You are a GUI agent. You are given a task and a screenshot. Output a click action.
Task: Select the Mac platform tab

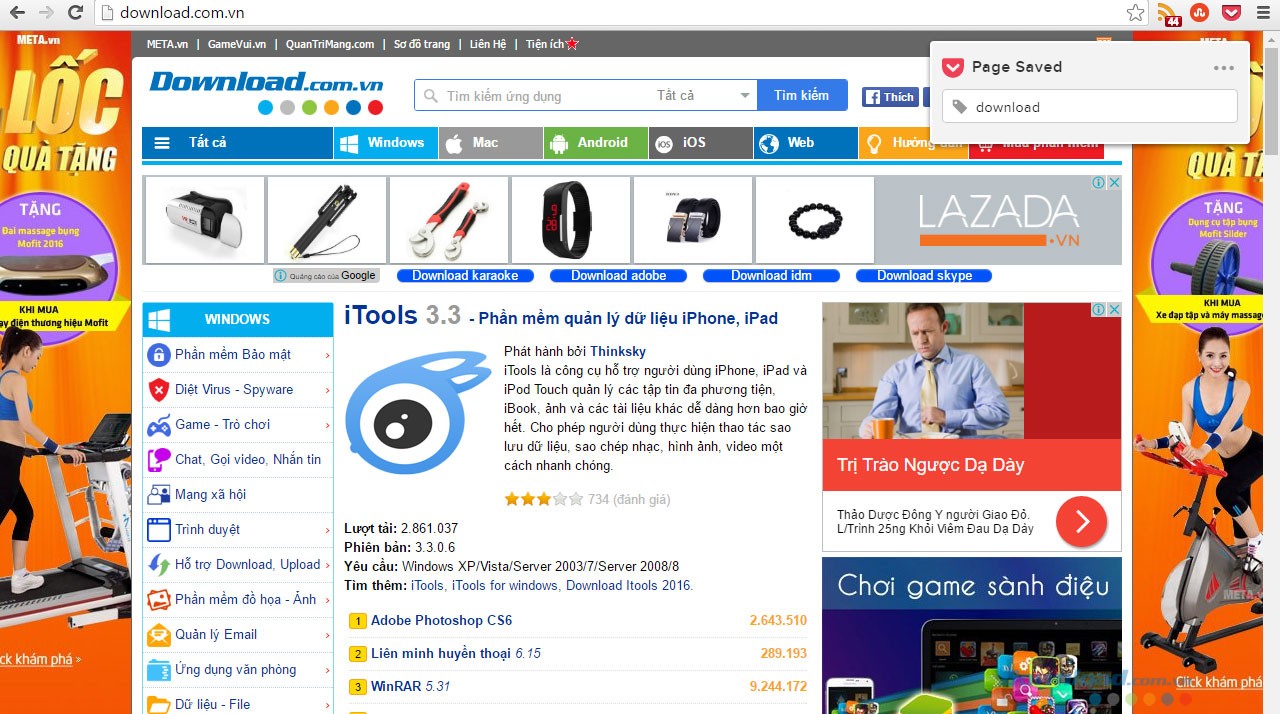(490, 143)
